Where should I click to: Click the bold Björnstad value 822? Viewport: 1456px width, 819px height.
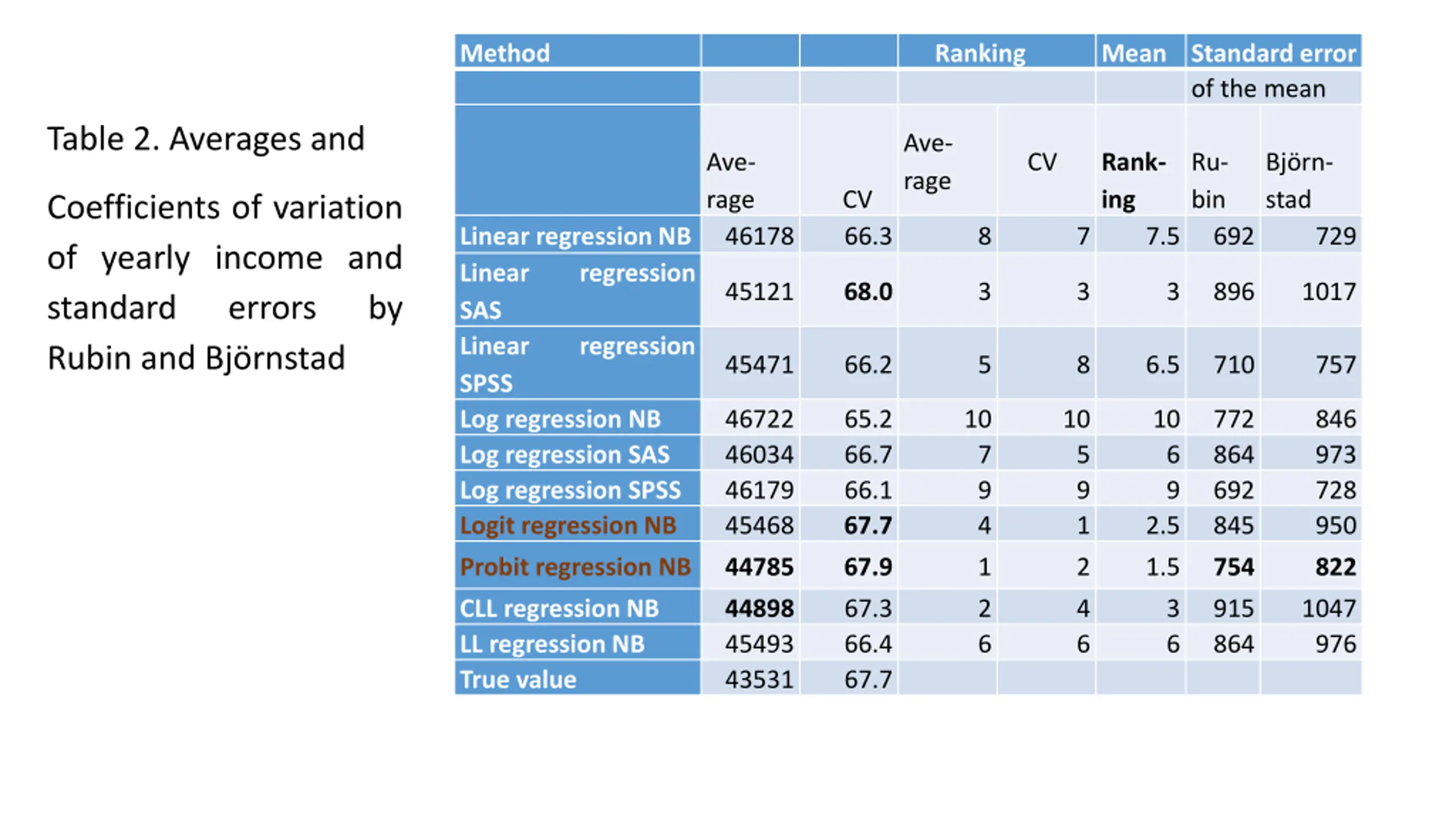pyautogui.click(x=1336, y=566)
